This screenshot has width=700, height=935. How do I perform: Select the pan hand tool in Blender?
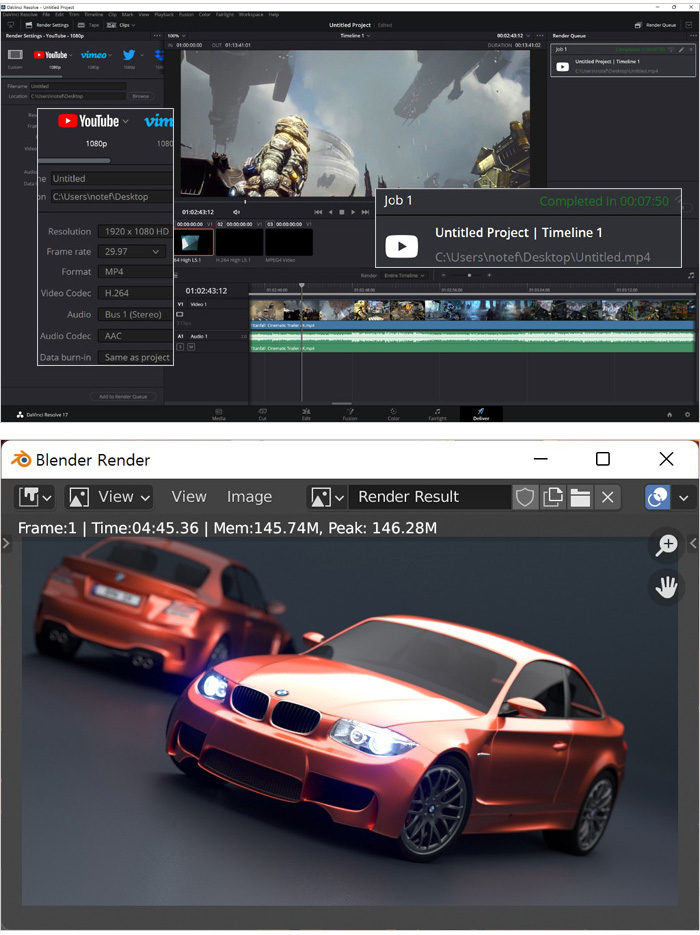[666, 587]
